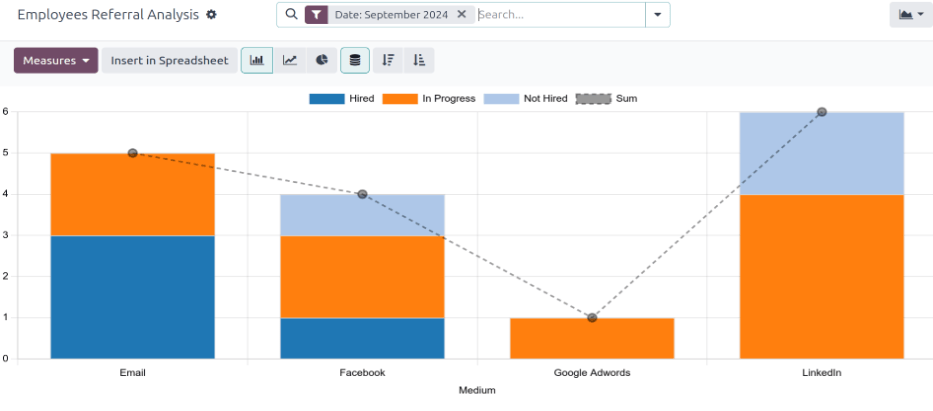This screenshot has width=933, height=411.
Task: Open the Measures dropdown
Action: tap(55, 60)
